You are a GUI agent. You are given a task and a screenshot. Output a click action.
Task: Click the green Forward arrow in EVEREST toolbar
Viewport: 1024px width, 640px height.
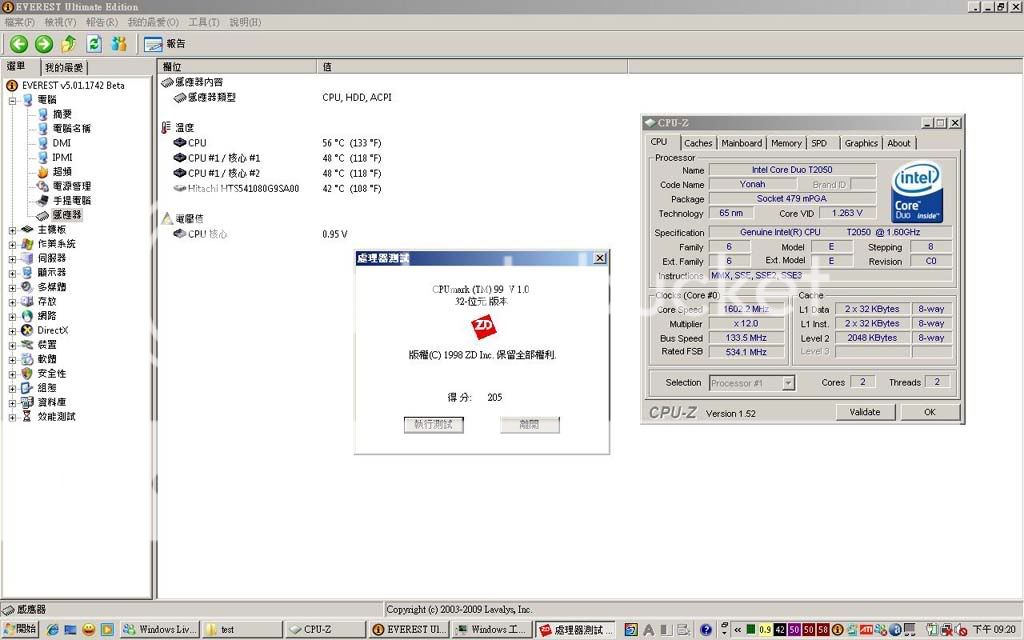[x=44, y=44]
